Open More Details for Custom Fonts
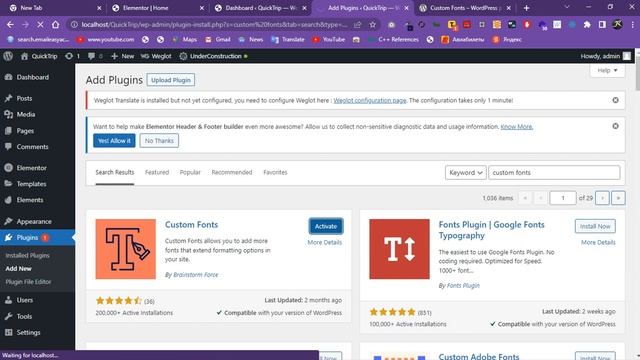Screen dimensions: 640x360 point(324,242)
